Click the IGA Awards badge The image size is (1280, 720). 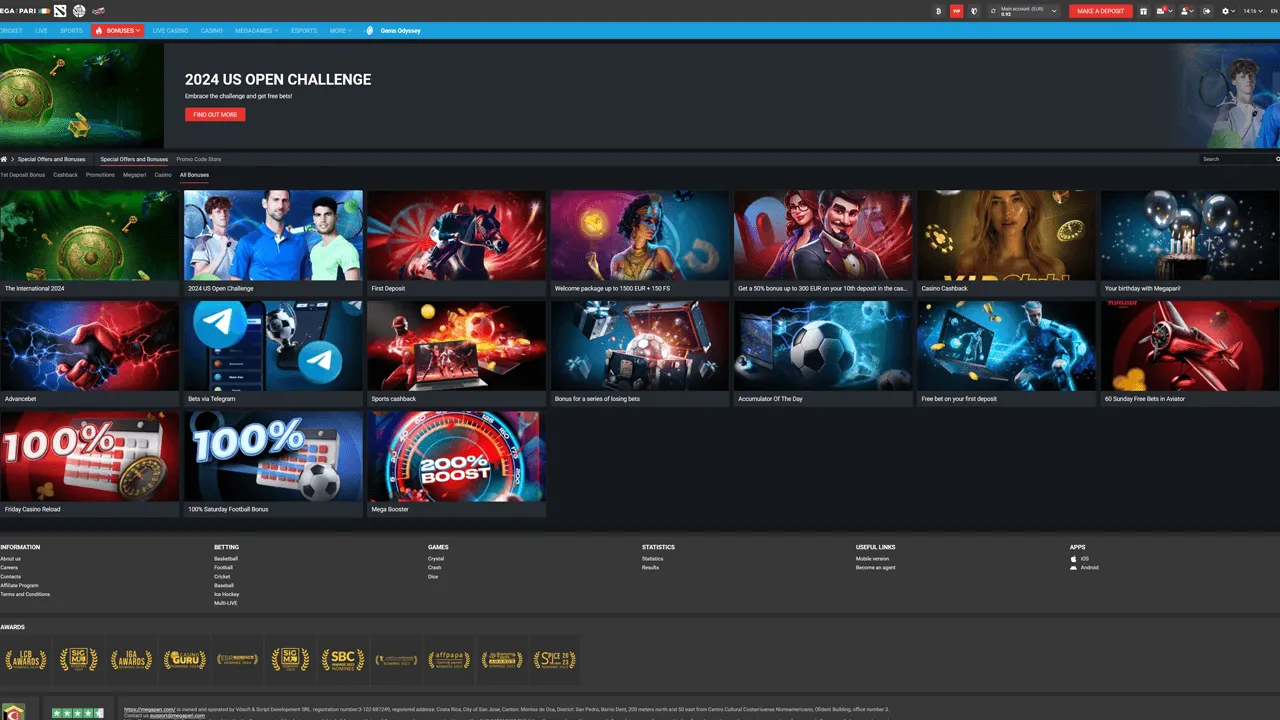132,660
